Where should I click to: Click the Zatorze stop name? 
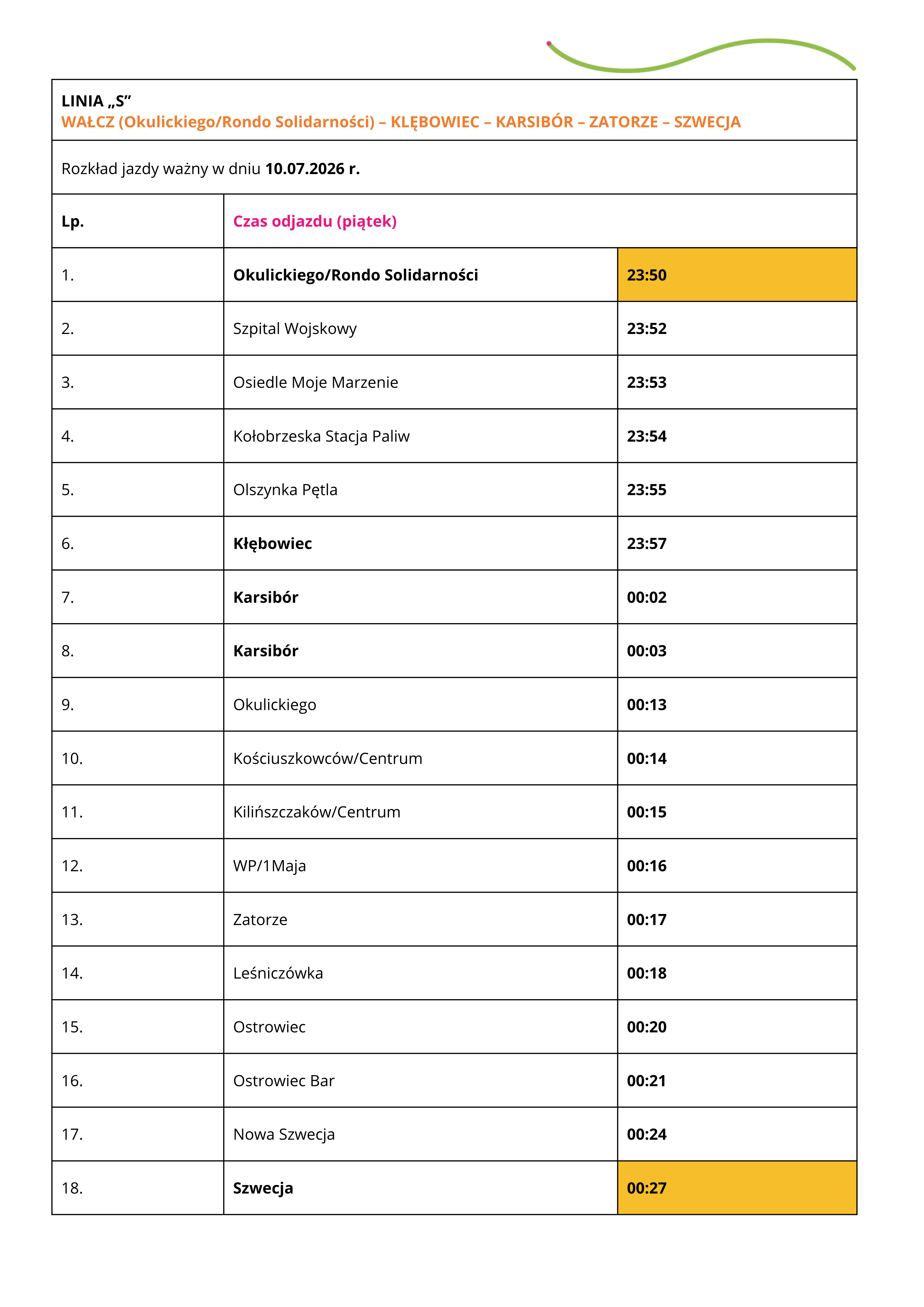(x=260, y=919)
